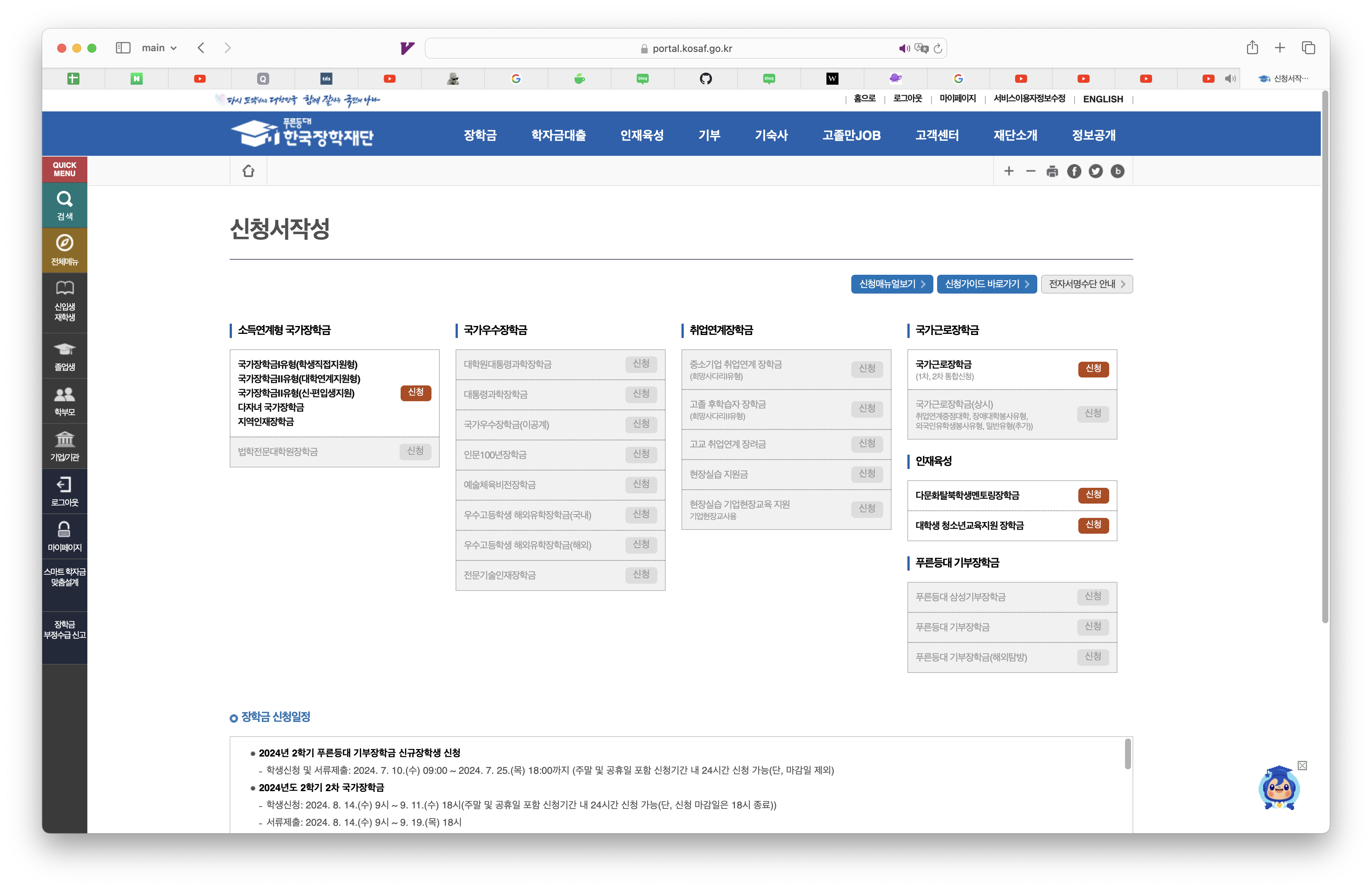Open 고객센터 main menu
The height and width of the screenshot is (889, 1372).
(x=937, y=135)
